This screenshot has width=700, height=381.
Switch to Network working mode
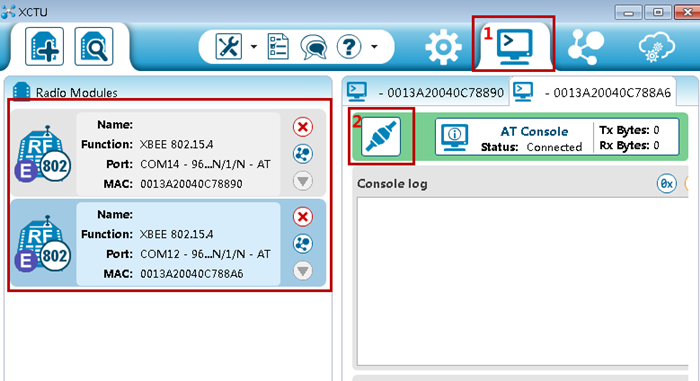(x=586, y=47)
